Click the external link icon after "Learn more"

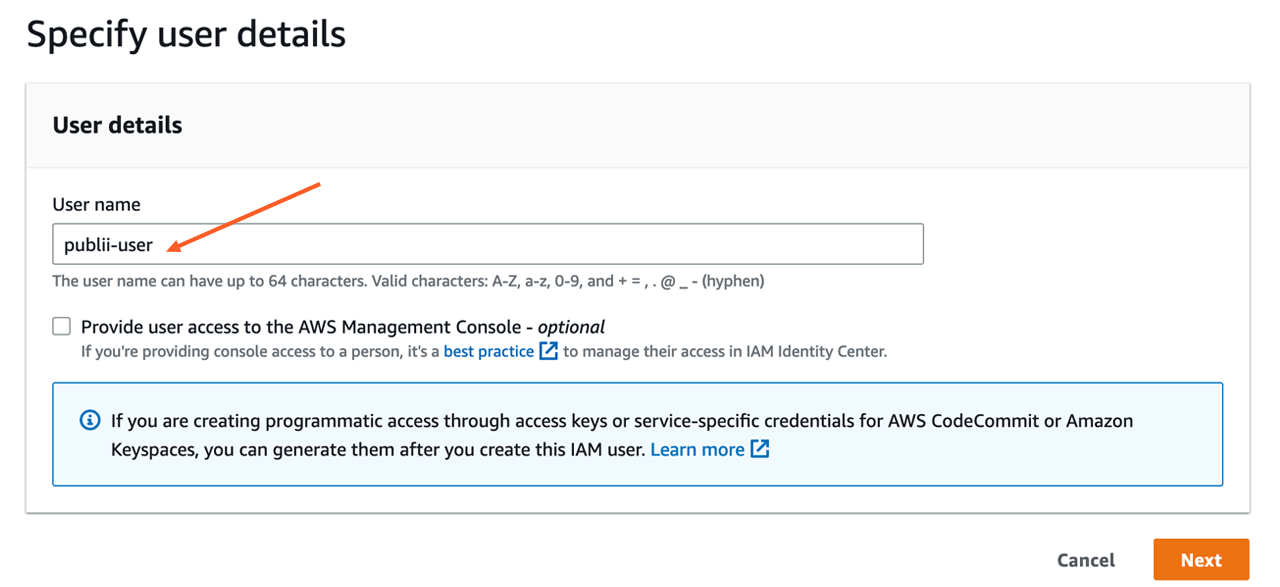click(760, 449)
